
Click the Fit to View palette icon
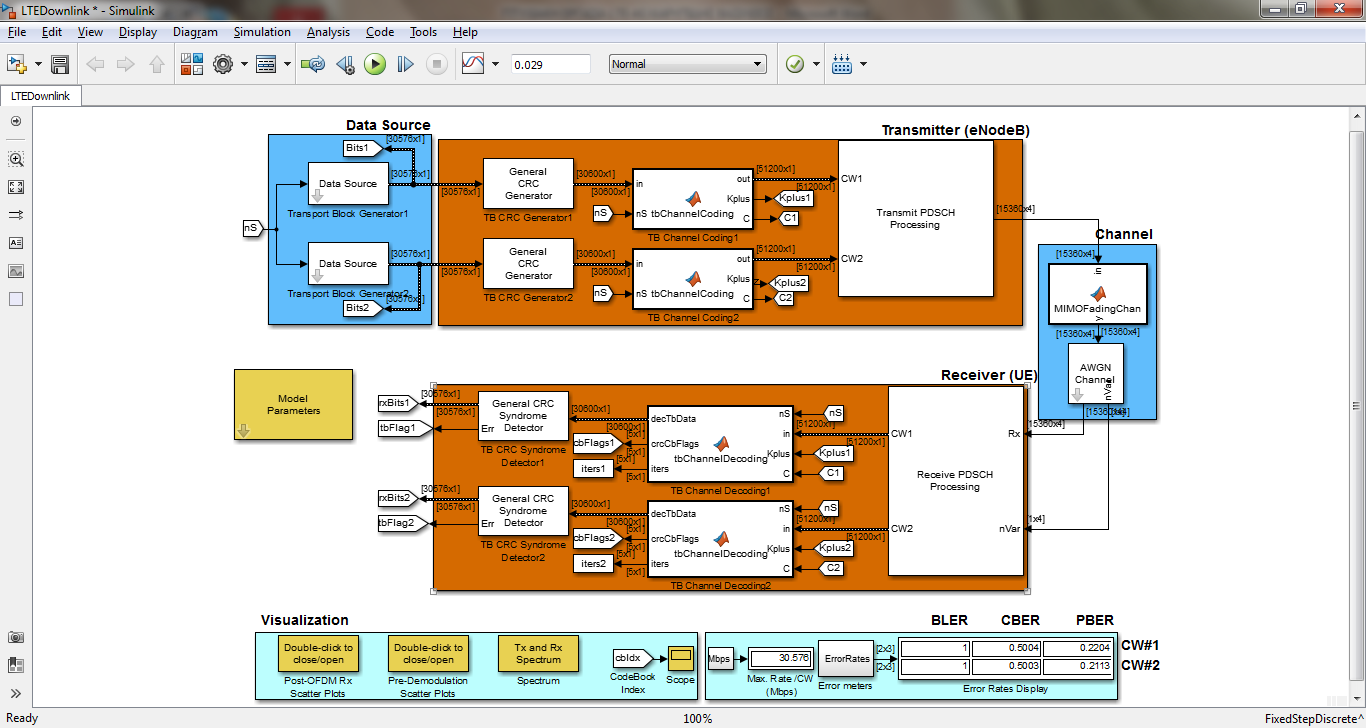tap(16, 187)
